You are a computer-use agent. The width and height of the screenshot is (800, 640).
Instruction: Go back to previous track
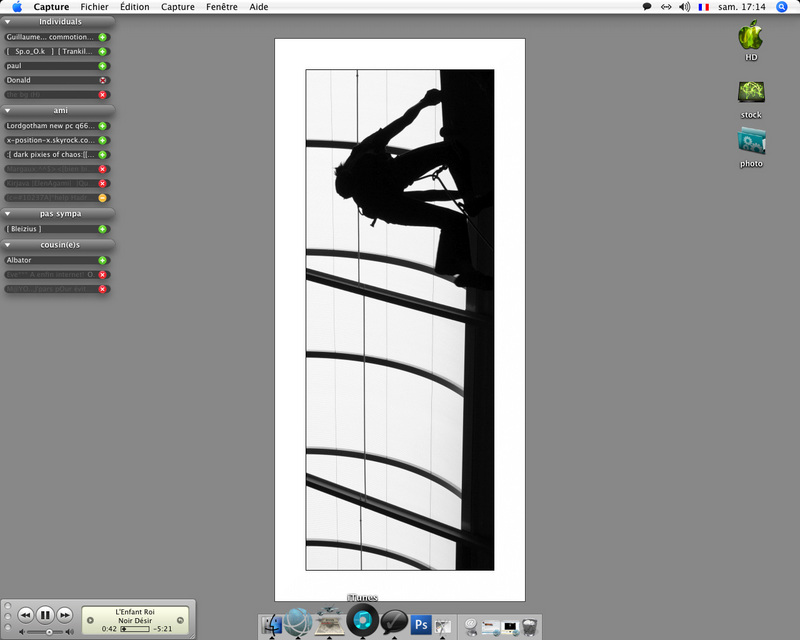(x=26, y=615)
